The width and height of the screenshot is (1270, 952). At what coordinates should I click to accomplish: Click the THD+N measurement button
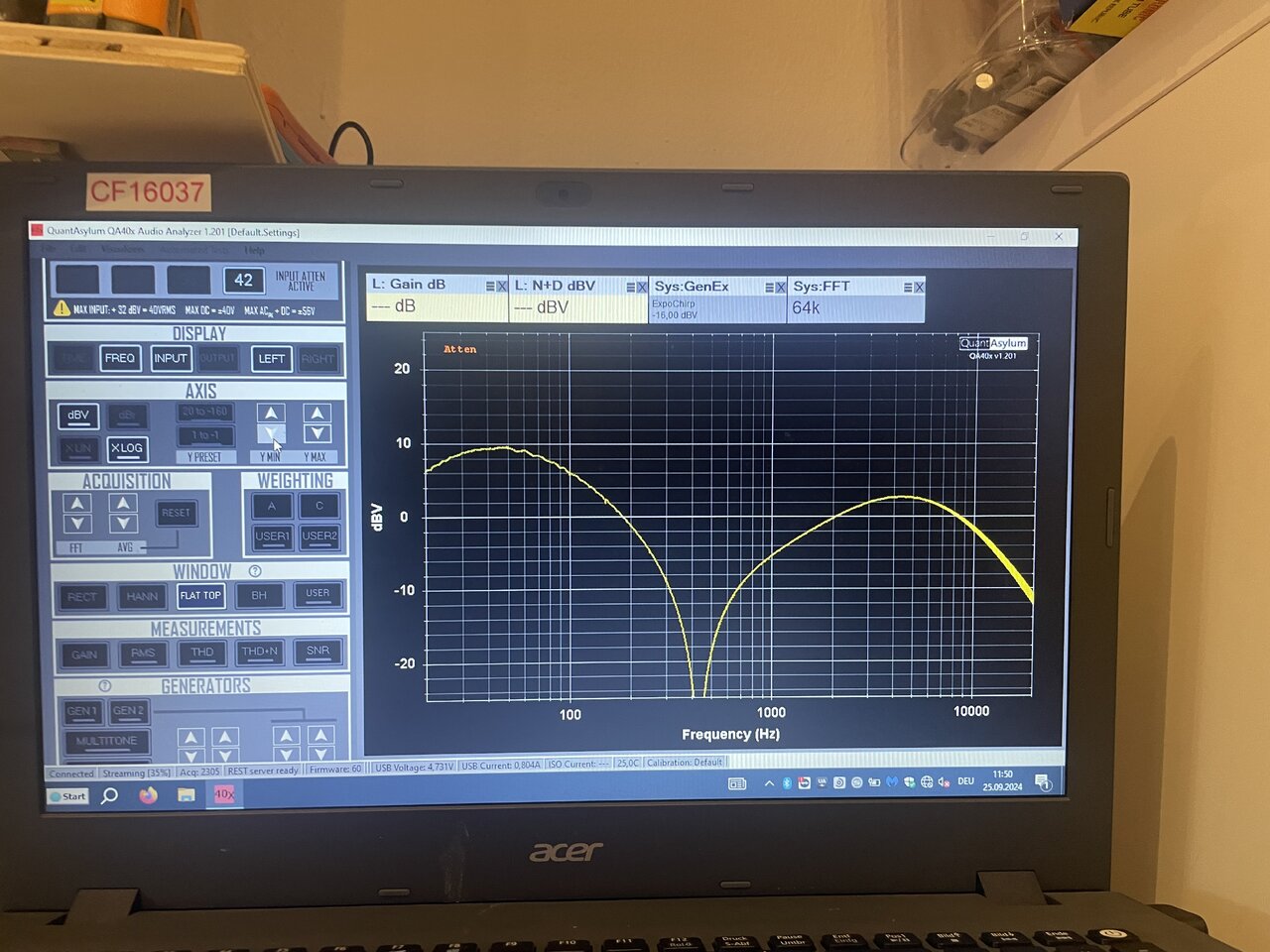point(260,652)
